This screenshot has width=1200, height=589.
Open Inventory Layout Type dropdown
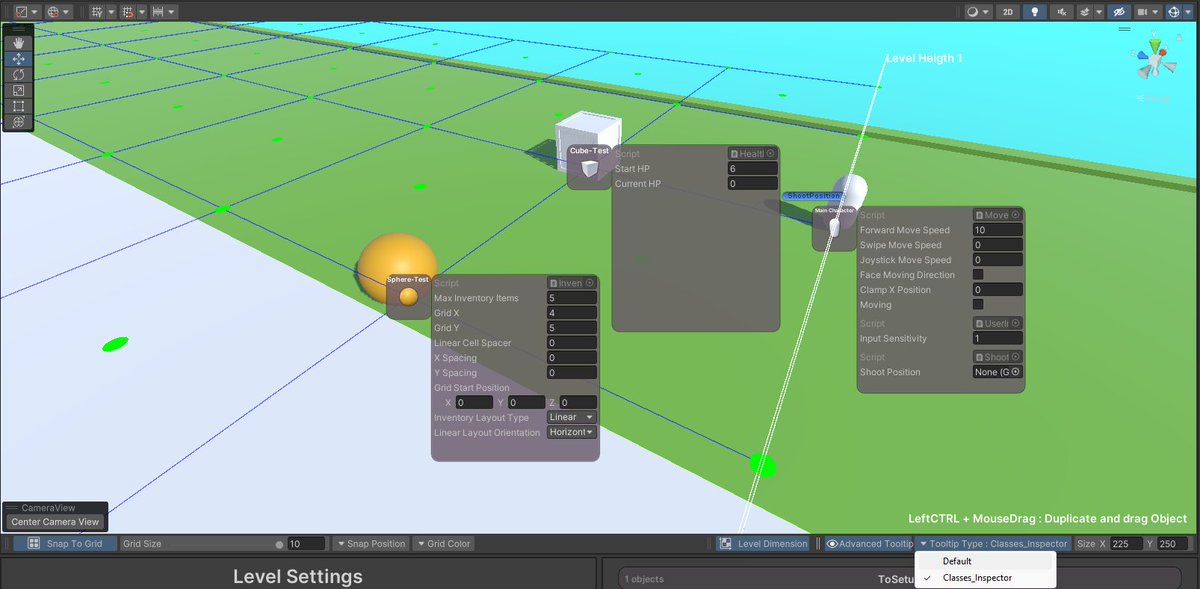[571, 417]
